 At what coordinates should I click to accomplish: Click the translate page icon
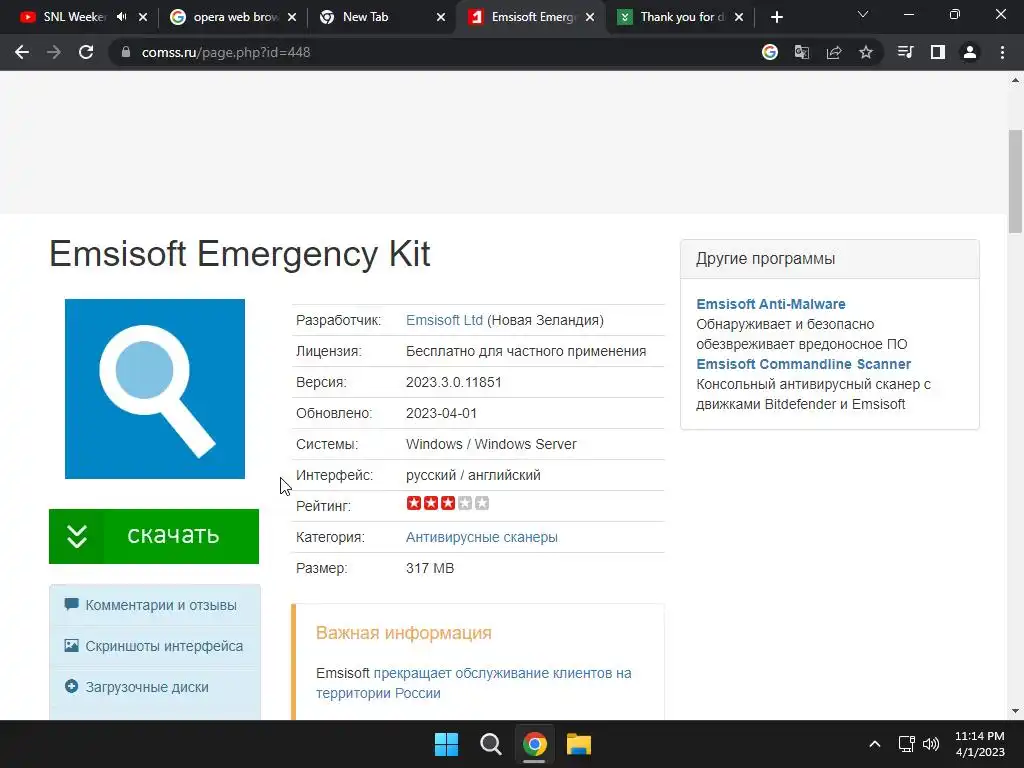click(x=802, y=52)
